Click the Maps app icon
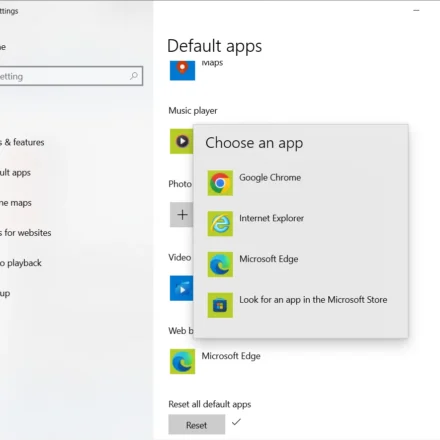 pos(182,70)
